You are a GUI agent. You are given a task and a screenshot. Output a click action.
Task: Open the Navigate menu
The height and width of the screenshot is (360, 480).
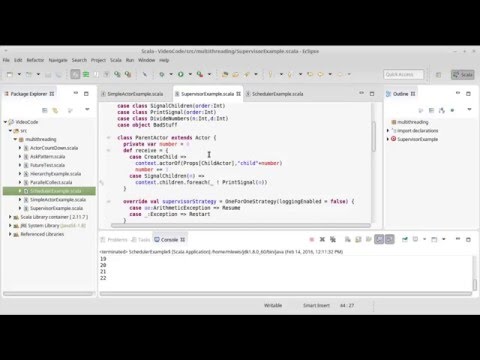pyautogui.click(x=58, y=60)
